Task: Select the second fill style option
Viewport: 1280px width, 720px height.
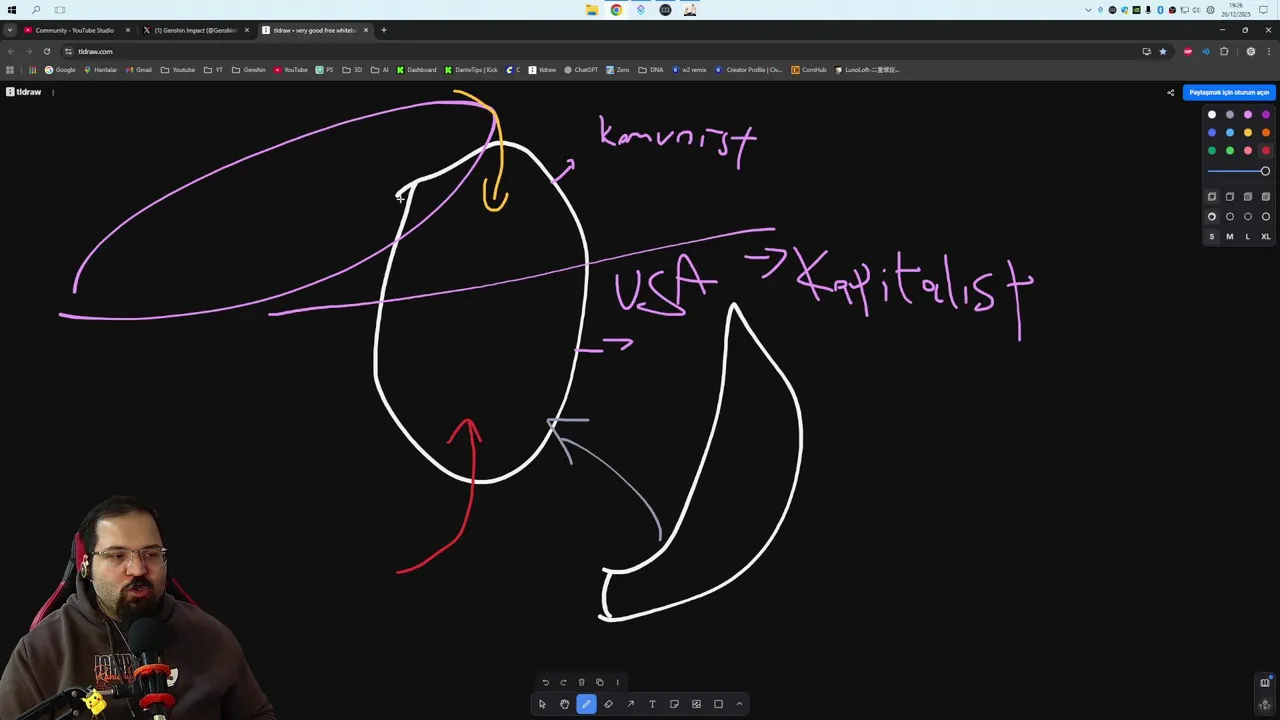Action: point(1230,197)
